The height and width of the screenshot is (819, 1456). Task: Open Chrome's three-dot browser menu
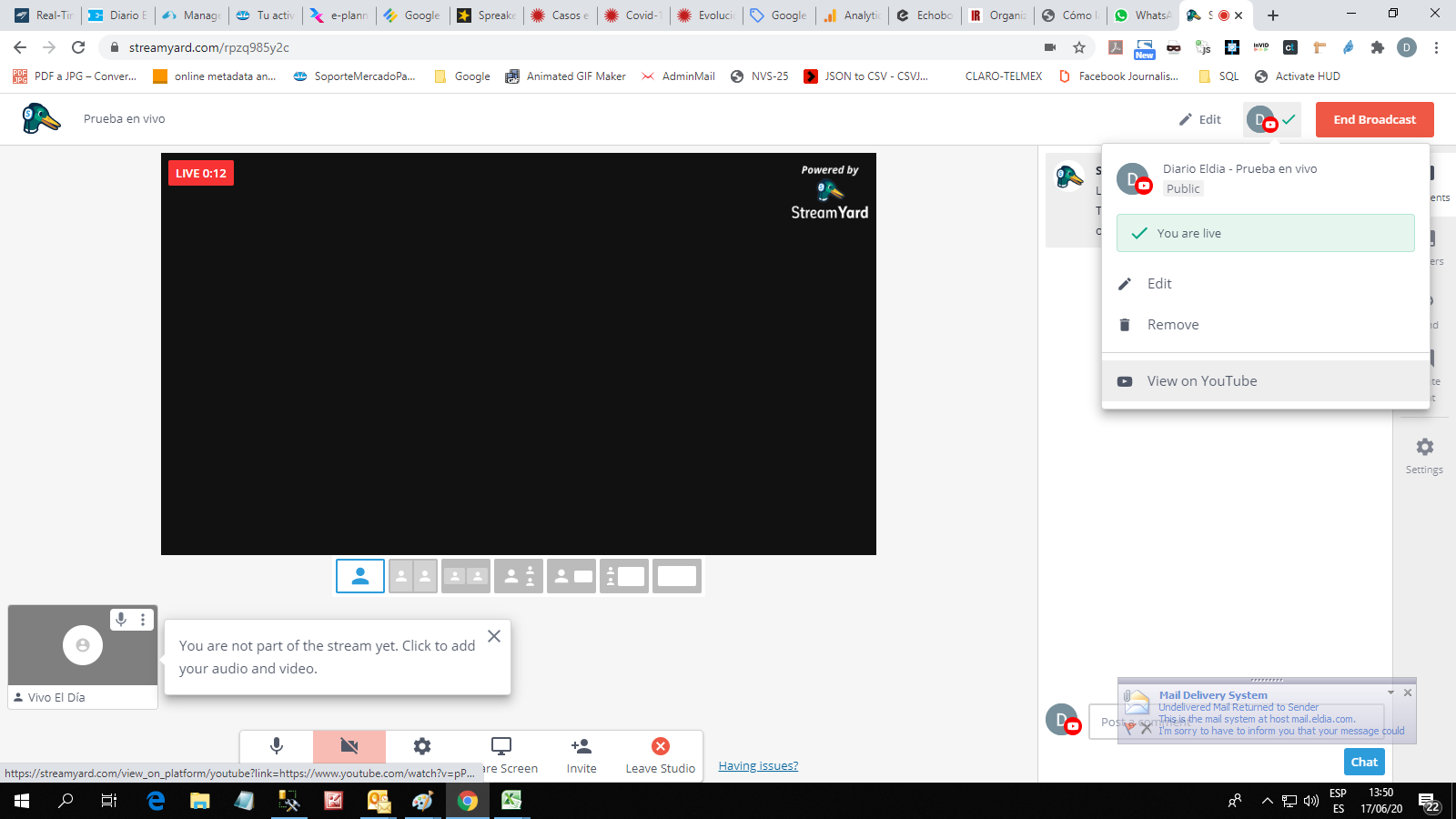[x=1435, y=46]
